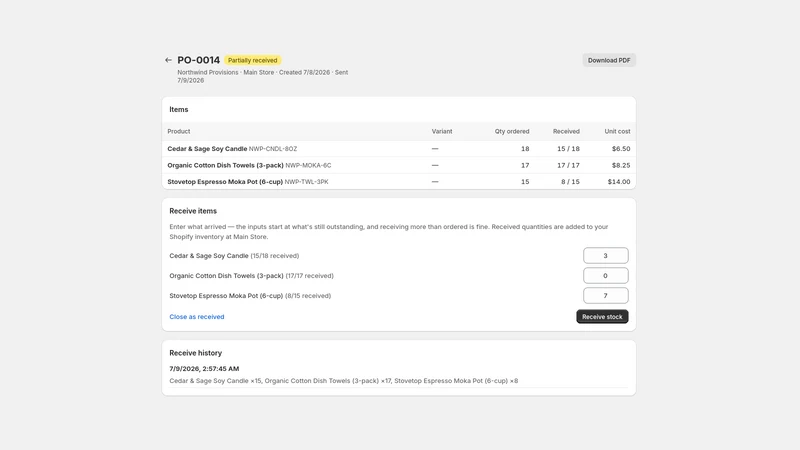This screenshot has width=800, height=450.
Task: Click the 8 / 15 received cell
Action: pos(570,182)
